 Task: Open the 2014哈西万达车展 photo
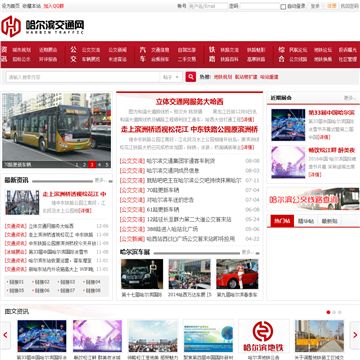click(x=189, y=274)
